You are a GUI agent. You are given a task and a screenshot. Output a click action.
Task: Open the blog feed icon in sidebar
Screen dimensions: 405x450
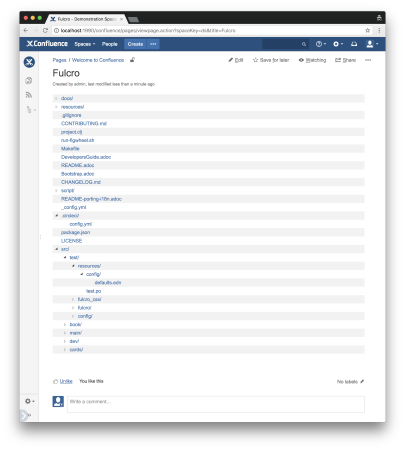click(29, 95)
